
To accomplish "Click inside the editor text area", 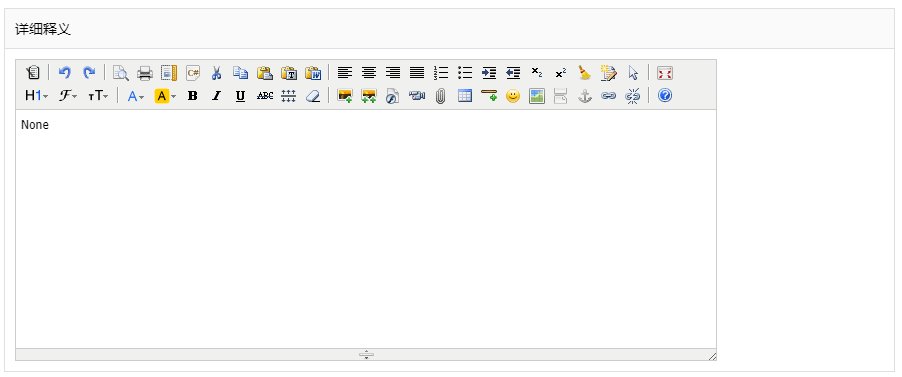I will click(x=366, y=229).
